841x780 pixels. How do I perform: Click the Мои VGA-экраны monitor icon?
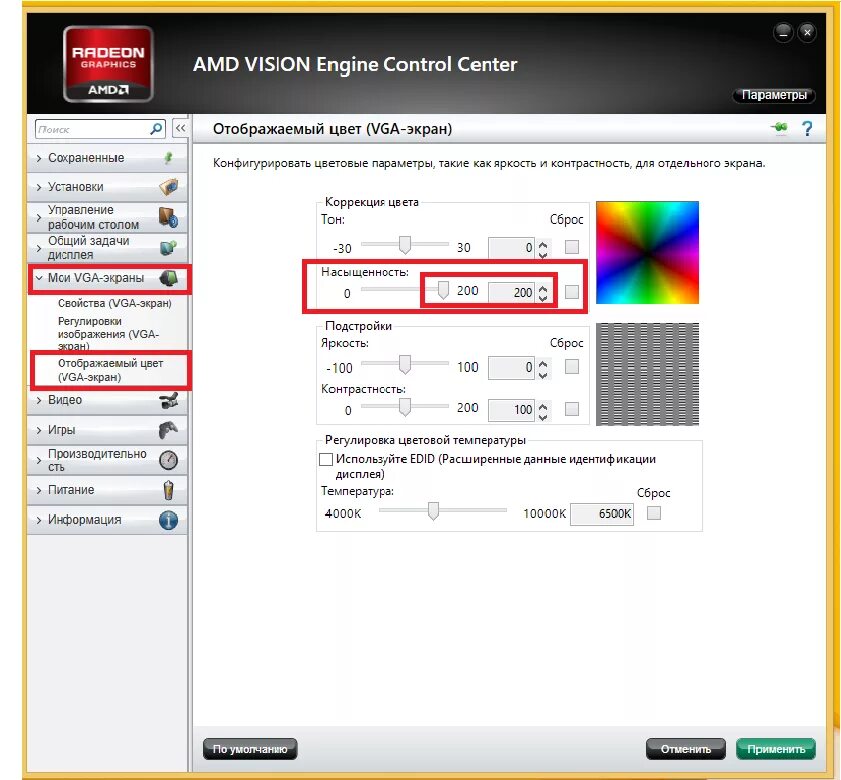click(168, 278)
